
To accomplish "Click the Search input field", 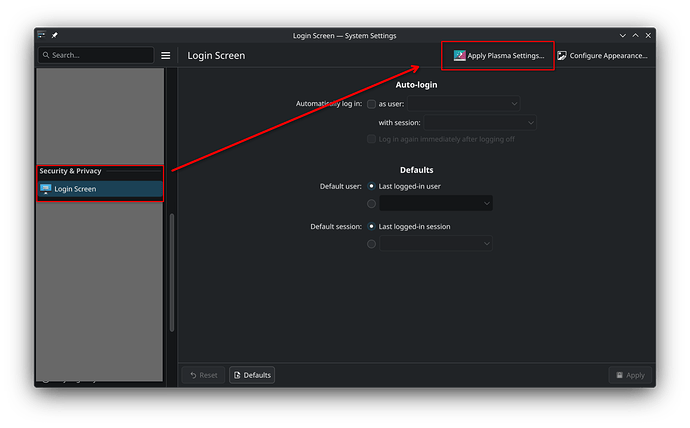I will [96, 55].
